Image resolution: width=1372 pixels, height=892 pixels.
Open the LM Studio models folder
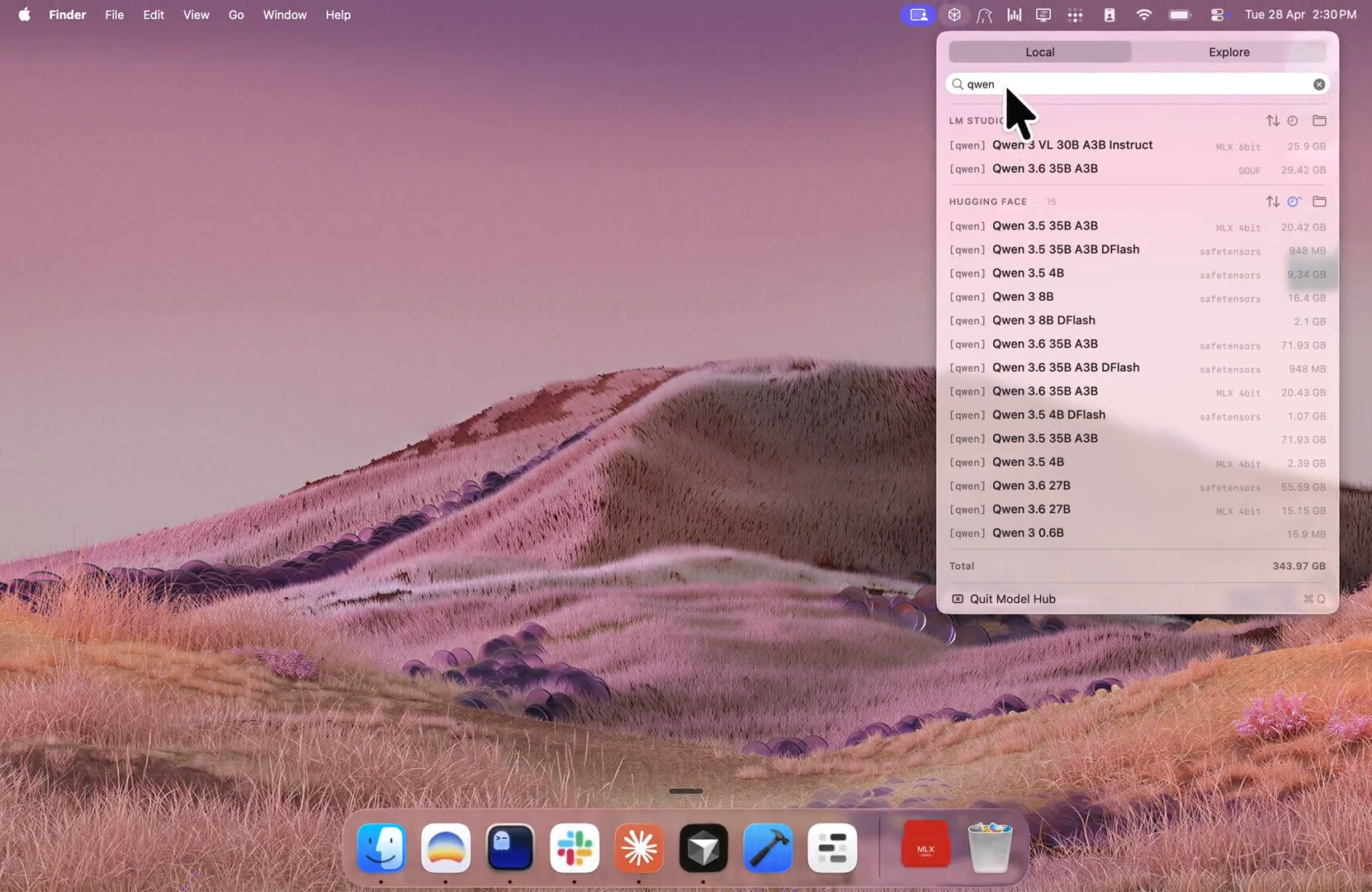1319,121
